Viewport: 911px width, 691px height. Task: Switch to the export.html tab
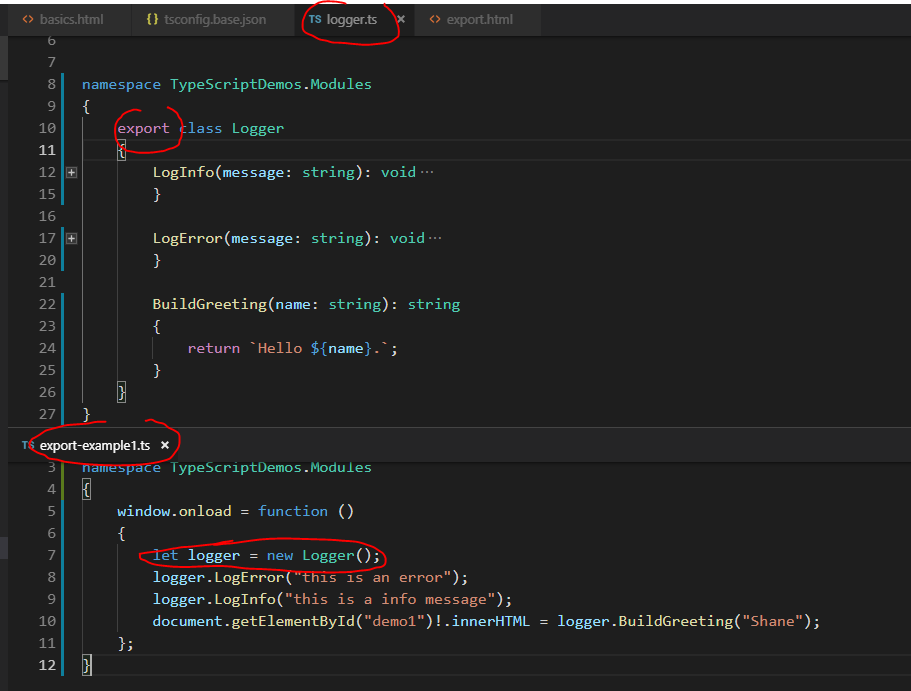pos(479,20)
